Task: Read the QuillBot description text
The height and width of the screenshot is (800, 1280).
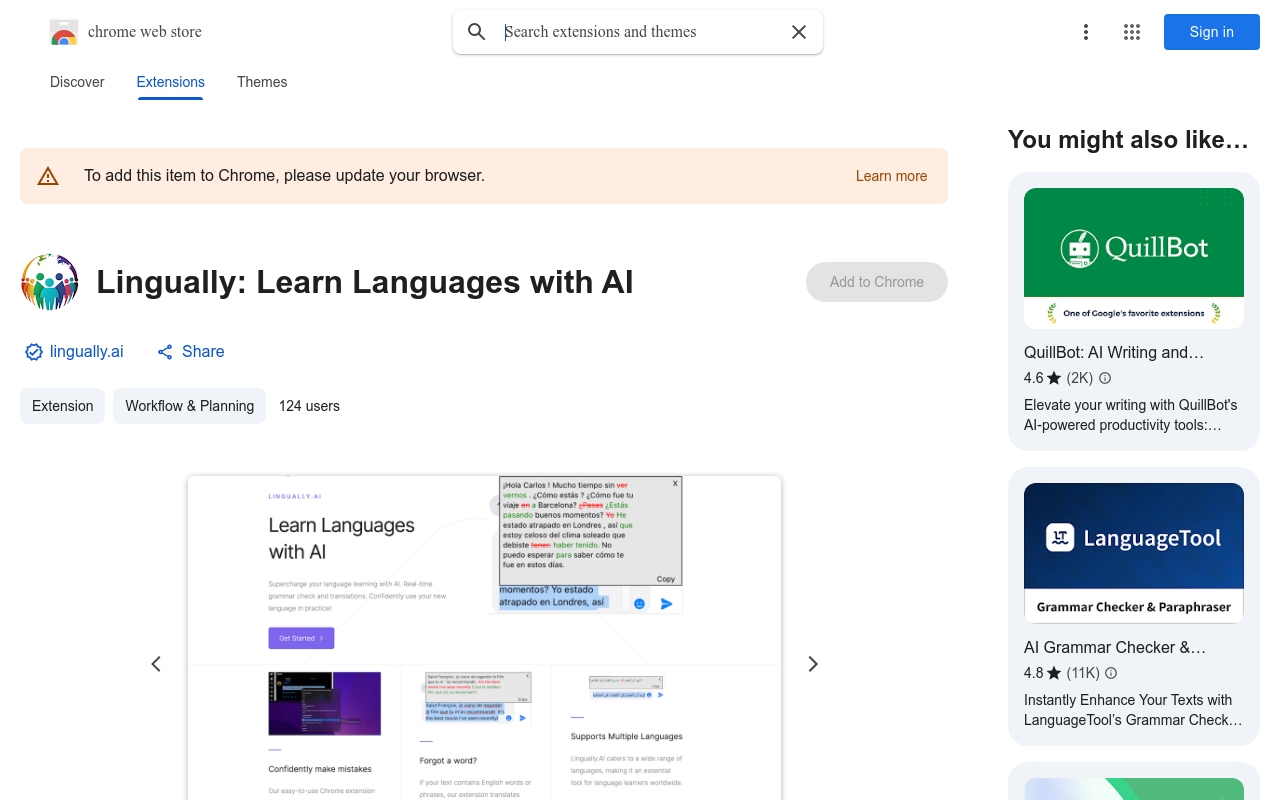Action: click(1131, 415)
